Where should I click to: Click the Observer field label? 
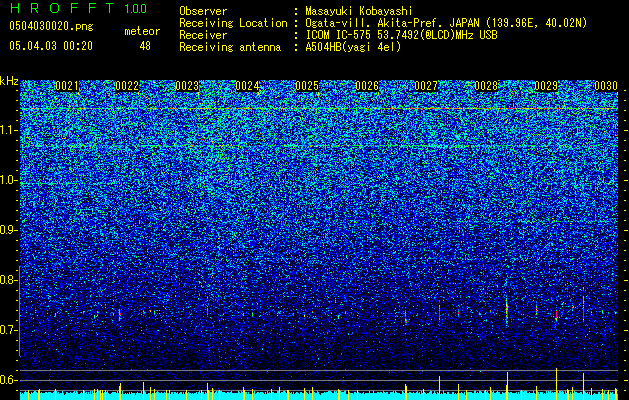pos(203,11)
